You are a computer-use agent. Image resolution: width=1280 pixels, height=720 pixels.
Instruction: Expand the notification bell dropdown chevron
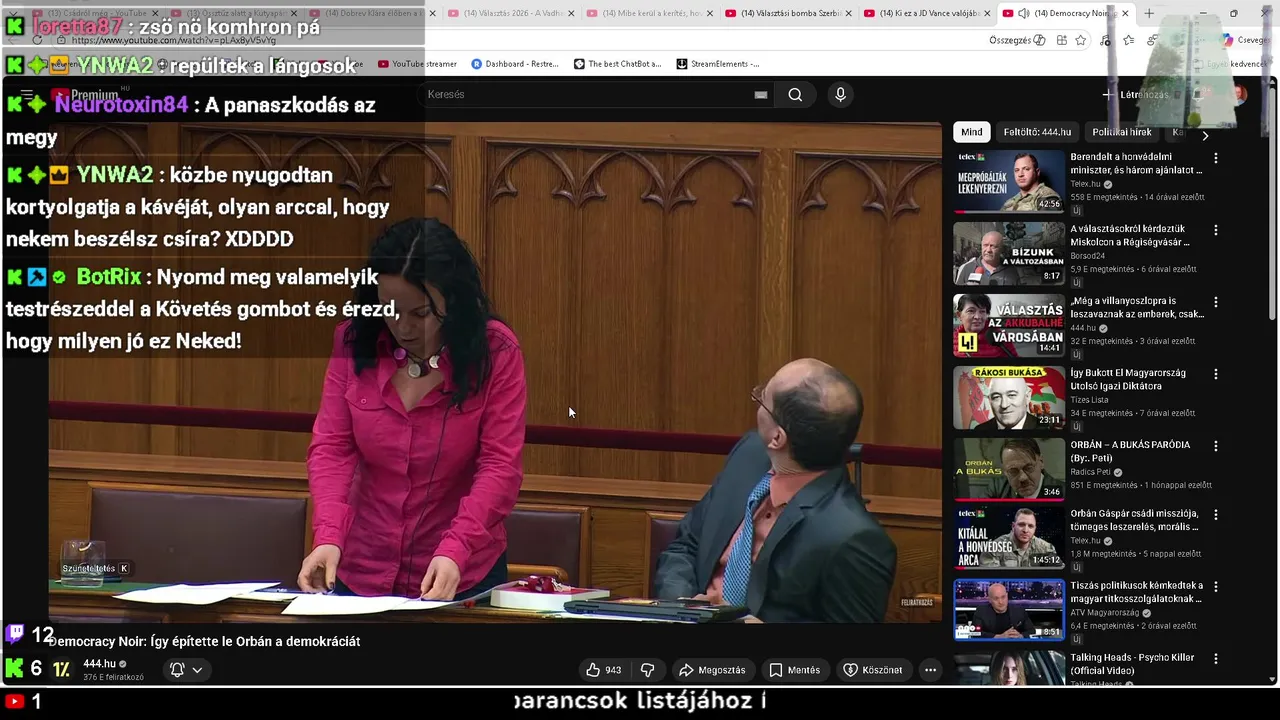(197, 670)
